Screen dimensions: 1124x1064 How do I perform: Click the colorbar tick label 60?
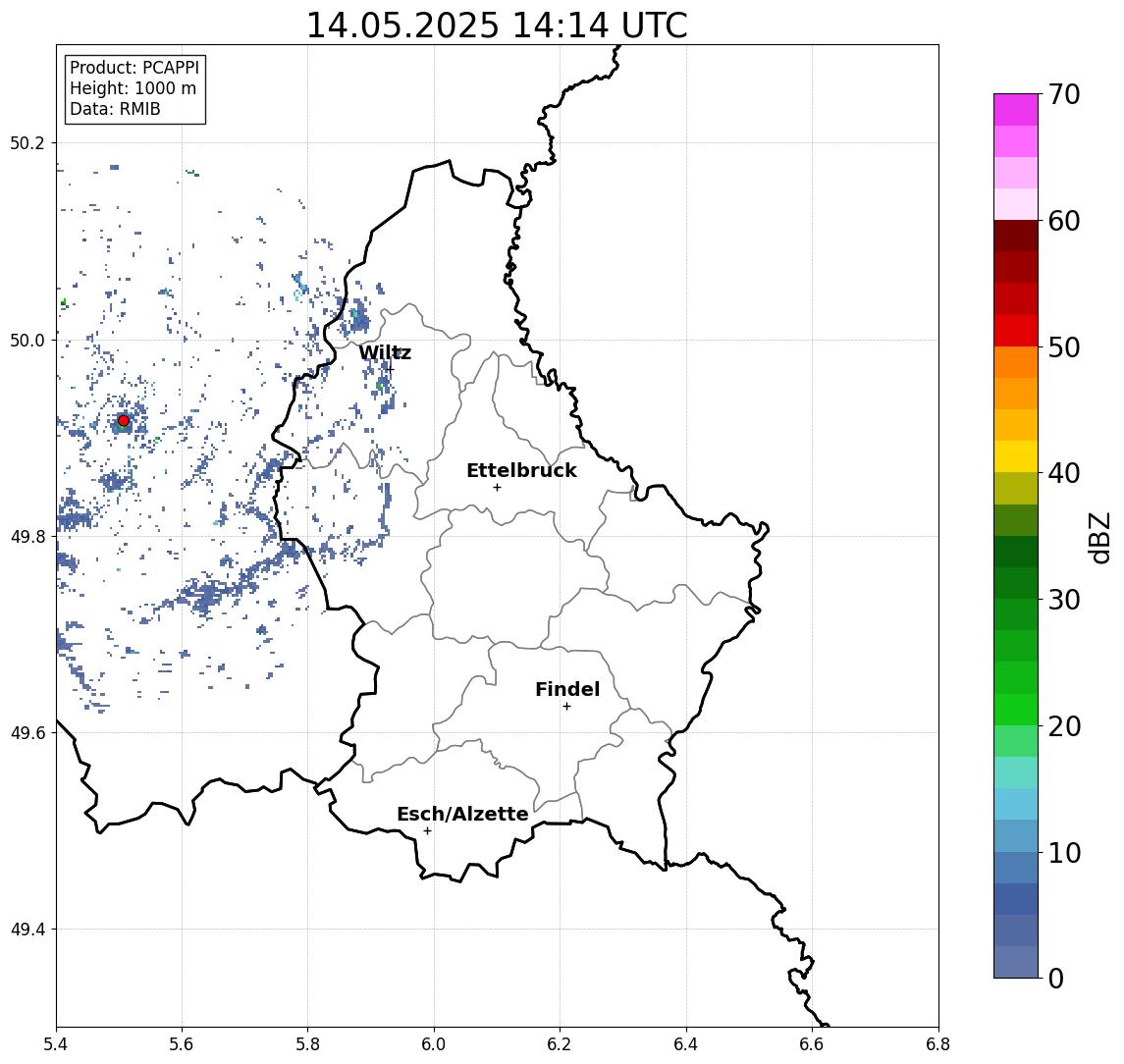(x=1064, y=222)
